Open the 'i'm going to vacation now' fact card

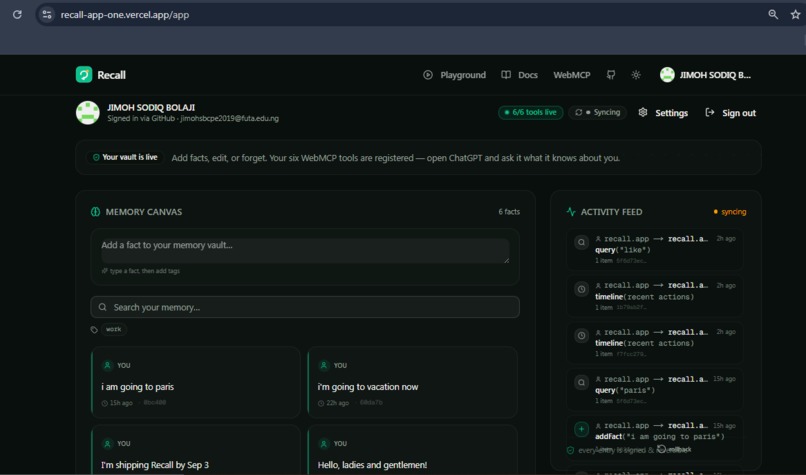(412, 382)
